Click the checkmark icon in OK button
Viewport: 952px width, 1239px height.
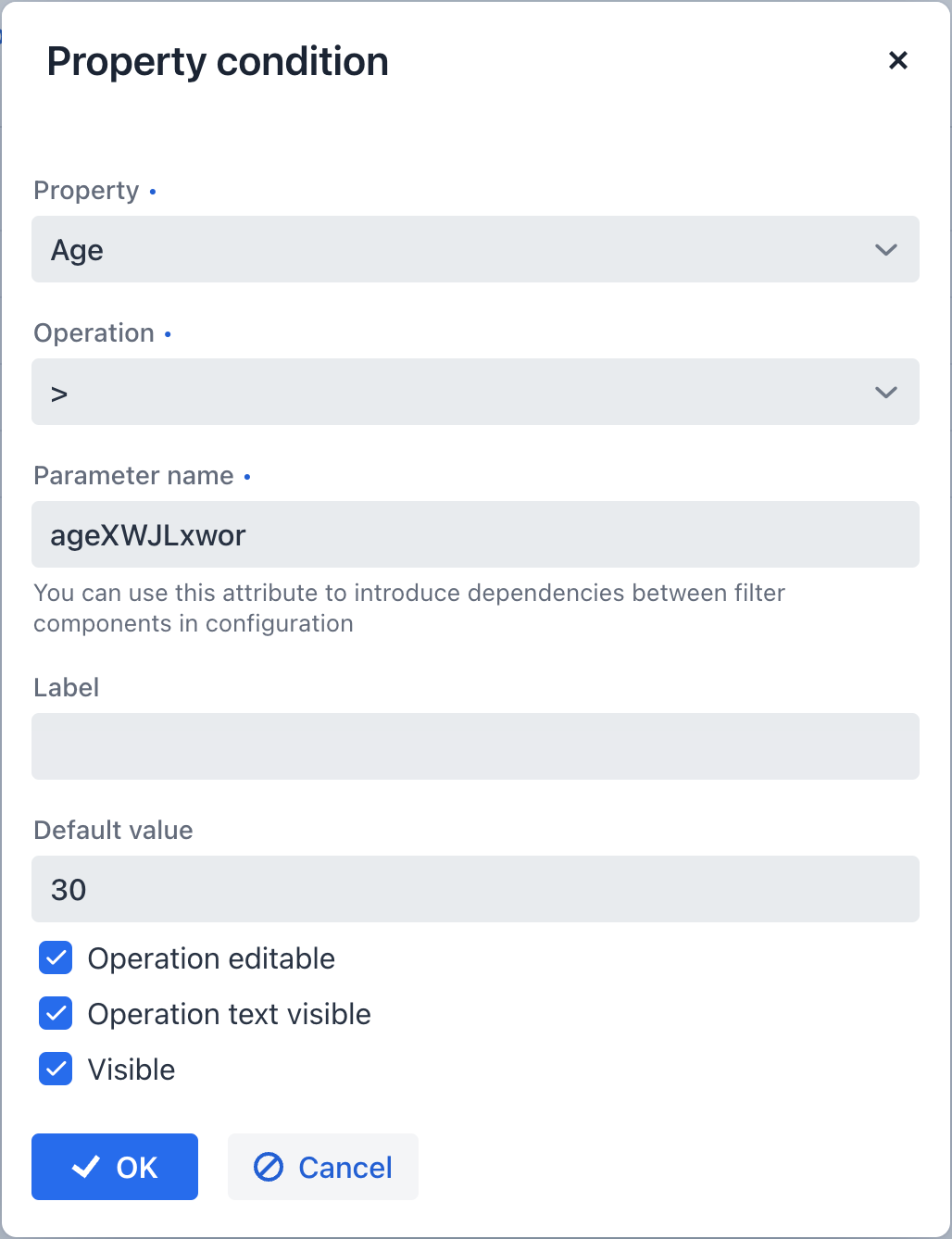pyautogui.click(x=86, y=1167)
